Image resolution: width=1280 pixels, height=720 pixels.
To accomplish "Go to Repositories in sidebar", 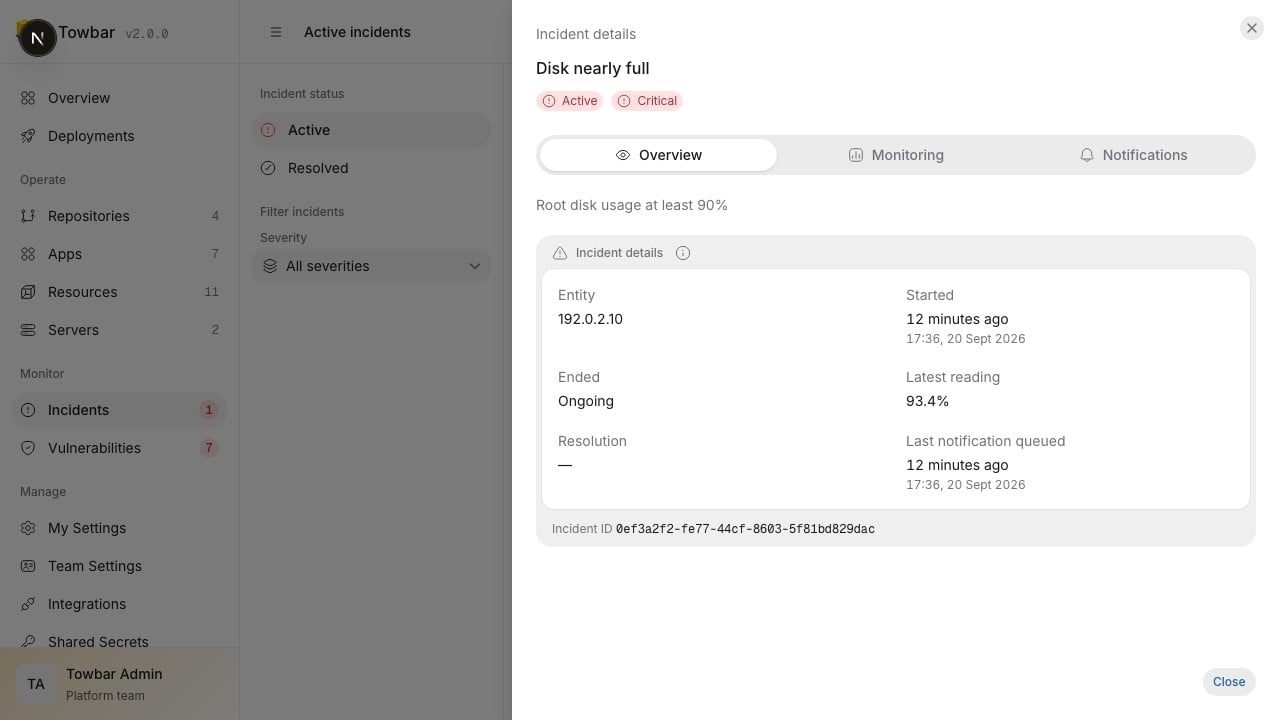I will click(x=120, y=216).
